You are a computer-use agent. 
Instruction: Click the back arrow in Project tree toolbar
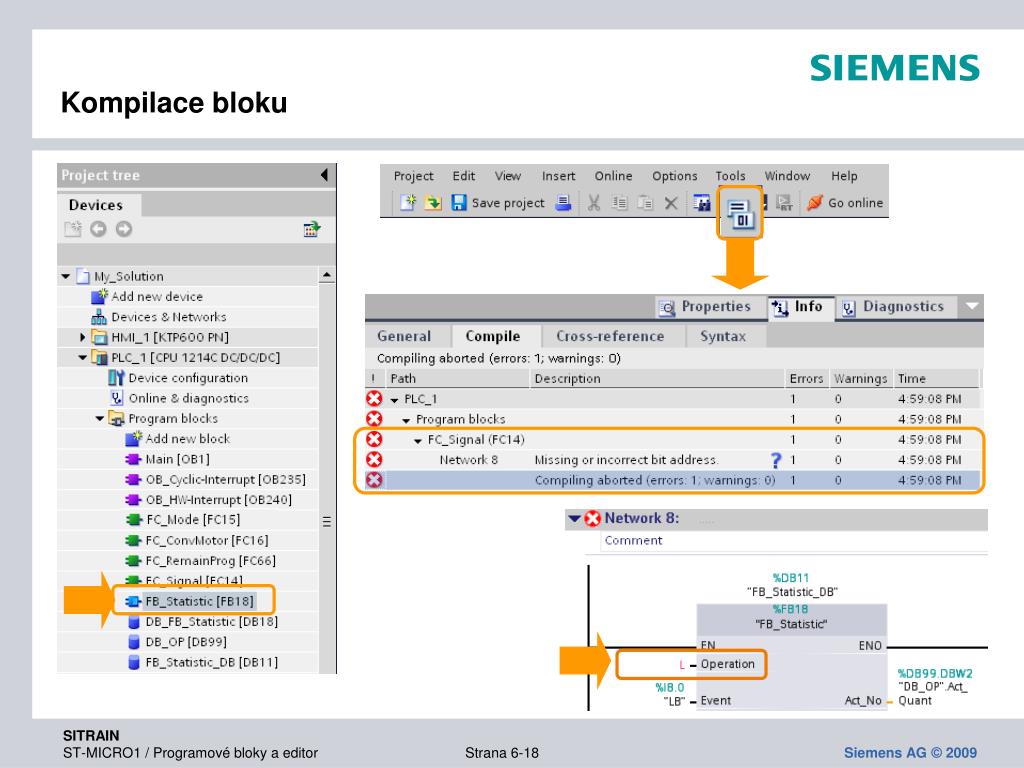(98, 229)
